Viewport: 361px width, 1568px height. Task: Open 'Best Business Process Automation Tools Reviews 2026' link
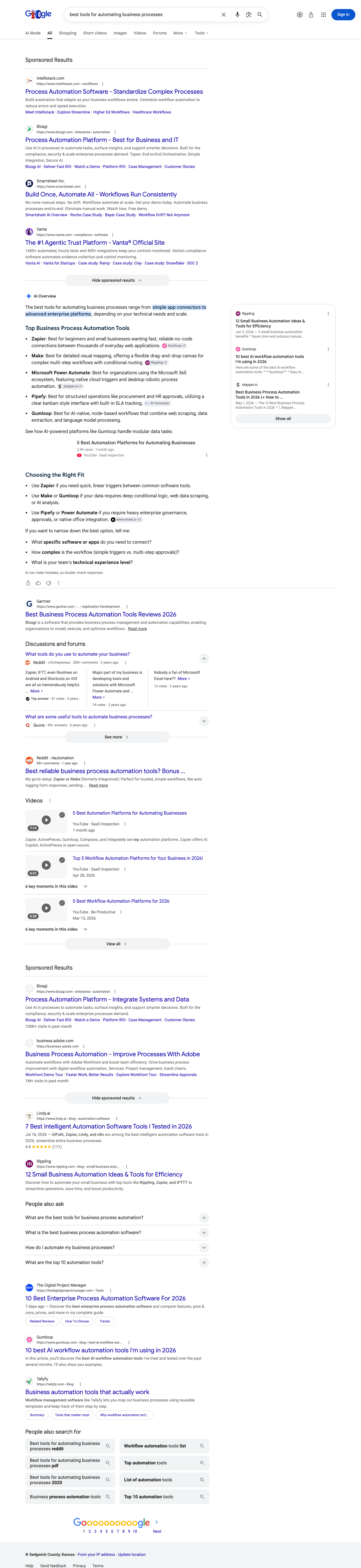click(101, 614)
